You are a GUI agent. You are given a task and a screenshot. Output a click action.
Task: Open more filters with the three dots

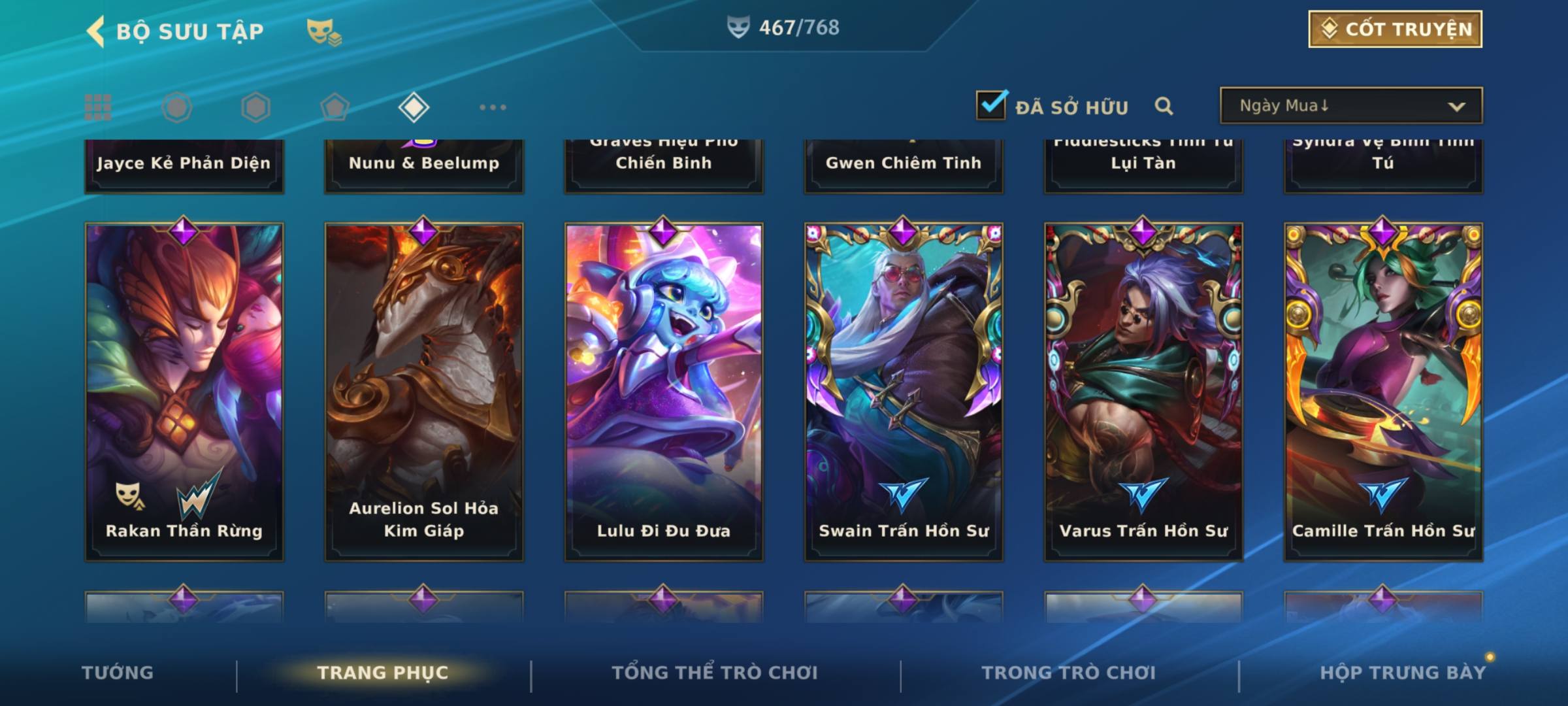(493, 107)
